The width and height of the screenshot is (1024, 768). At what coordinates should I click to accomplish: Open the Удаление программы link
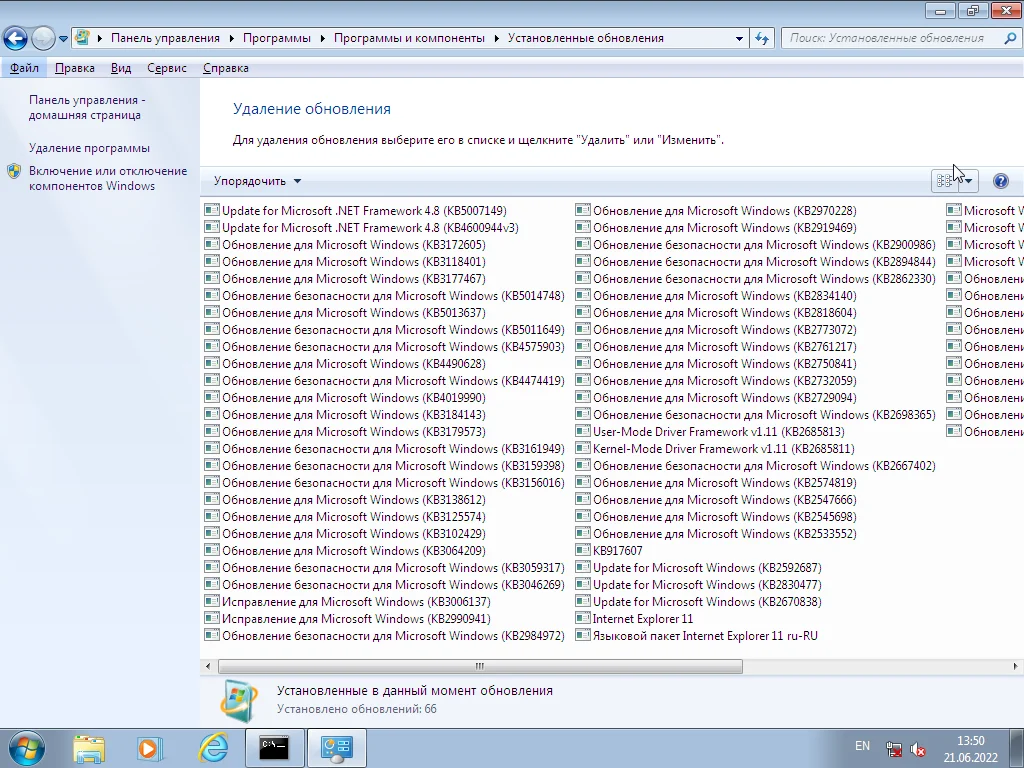coord(89,148)
